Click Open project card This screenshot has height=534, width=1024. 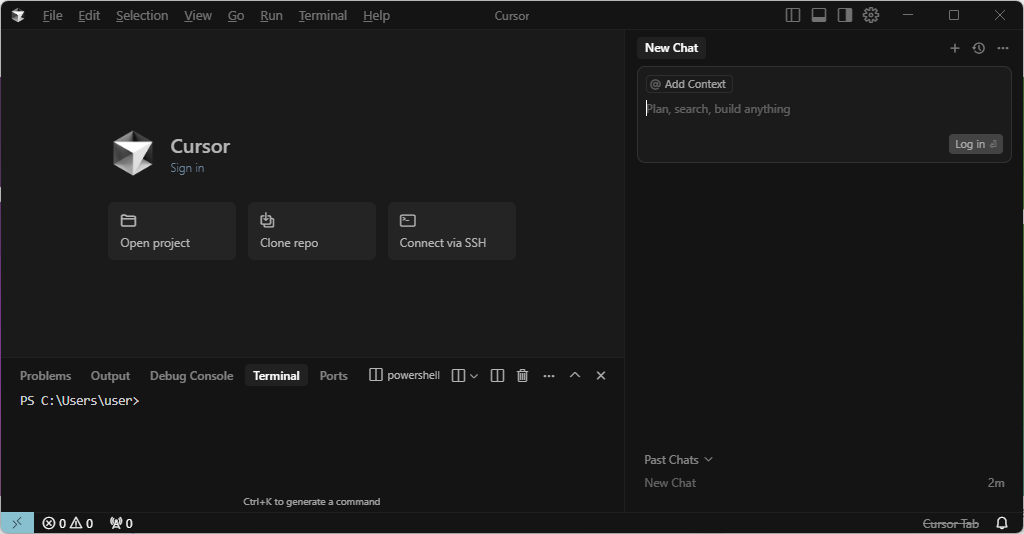click(172, 231)
